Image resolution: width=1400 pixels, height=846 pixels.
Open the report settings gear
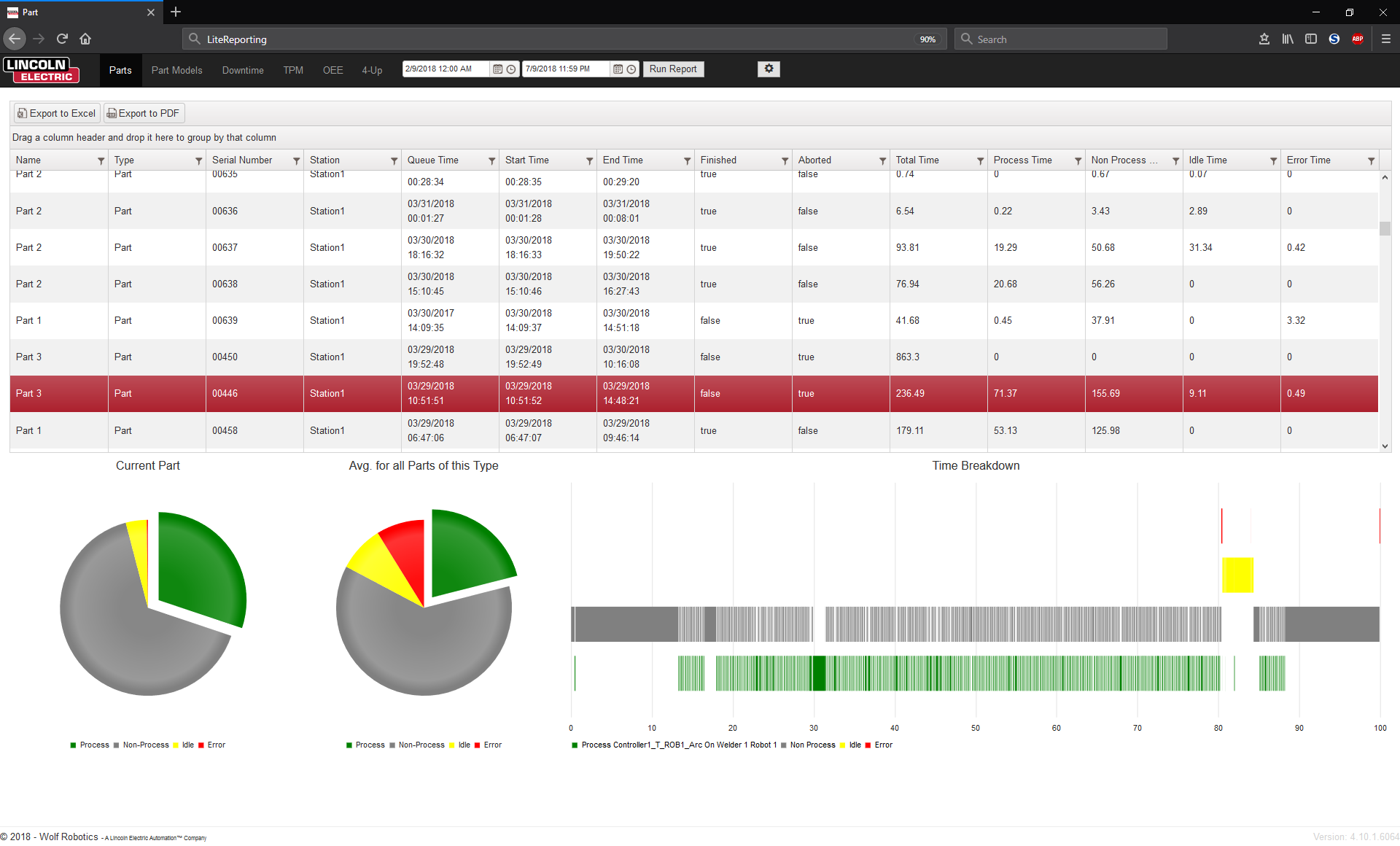pos(769,69)
